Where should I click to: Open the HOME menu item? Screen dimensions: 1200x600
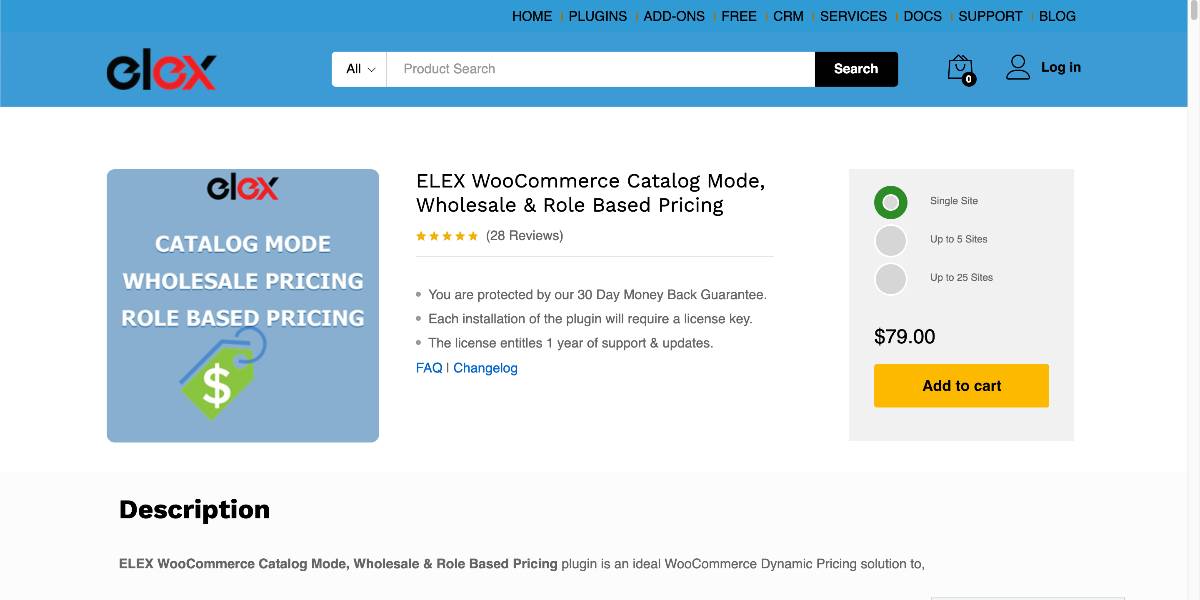coord(532,16)
